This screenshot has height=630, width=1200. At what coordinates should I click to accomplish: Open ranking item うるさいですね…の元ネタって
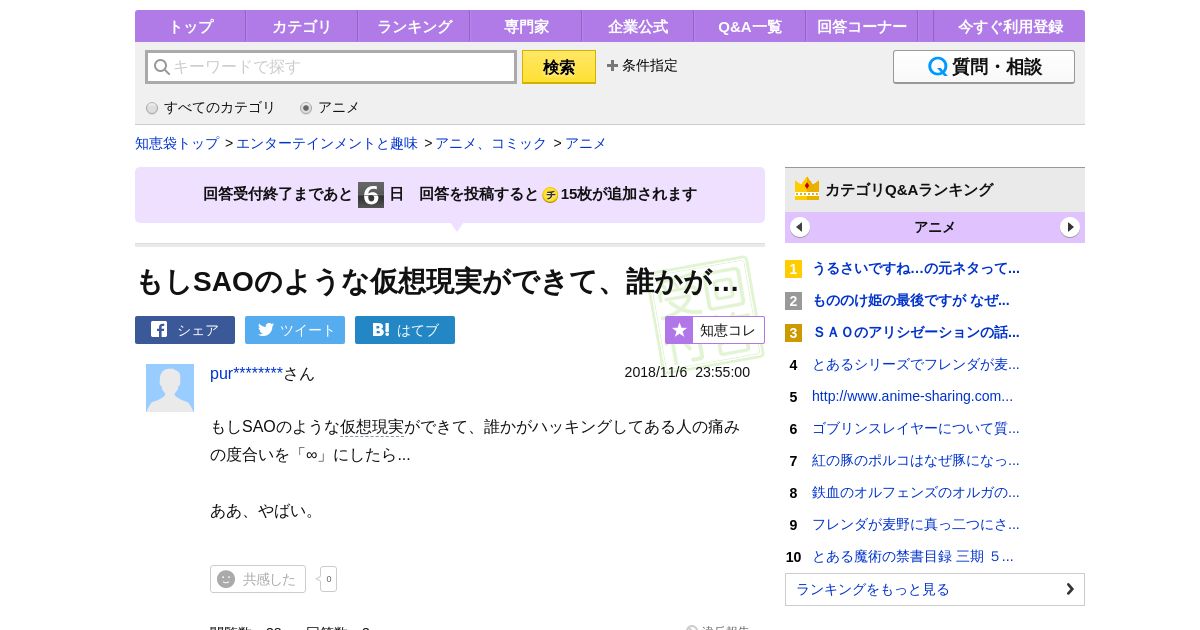tap(916, 268)
